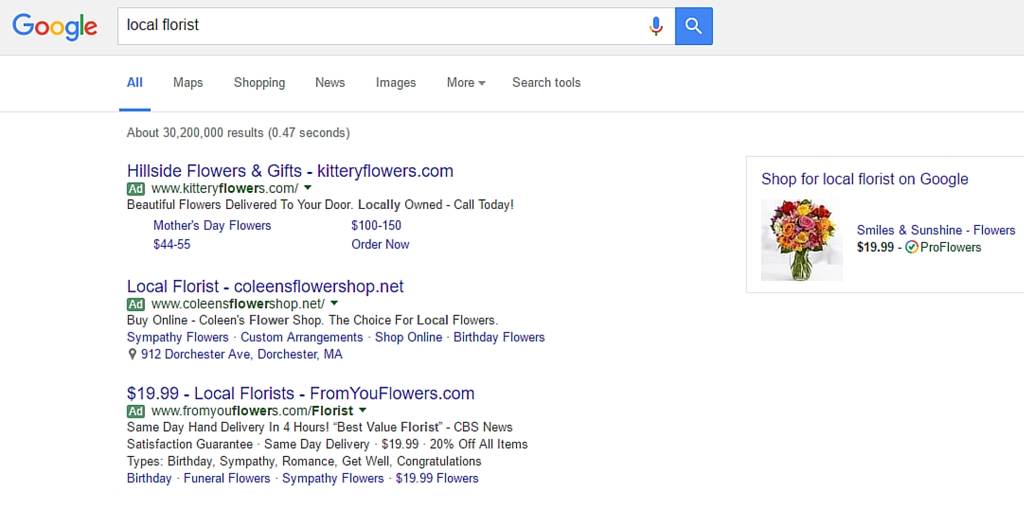Viewport: 1024px width, 512px height.
Task: Click the Ad badge under FromYouFlowers result
Action: coord(136,411)
